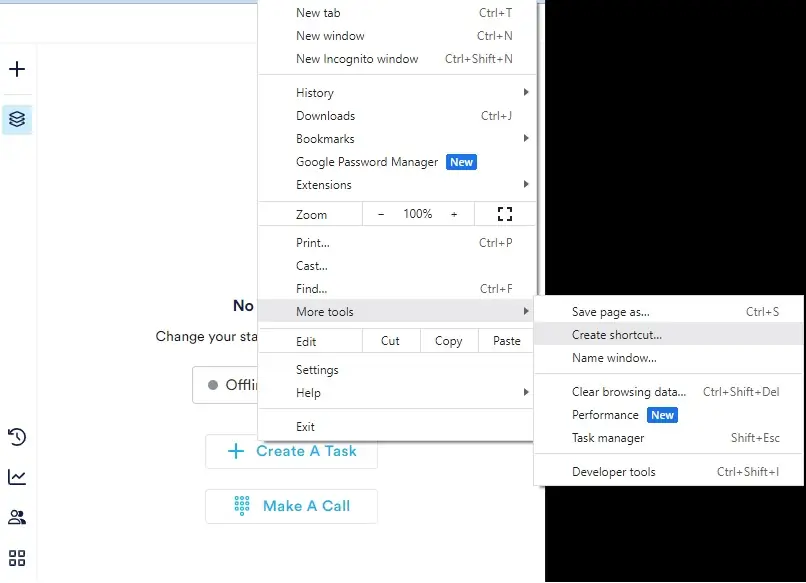Open the apps grid sidebar icon
This screenshot has height=583, width=806.
(x=17, y=558)
